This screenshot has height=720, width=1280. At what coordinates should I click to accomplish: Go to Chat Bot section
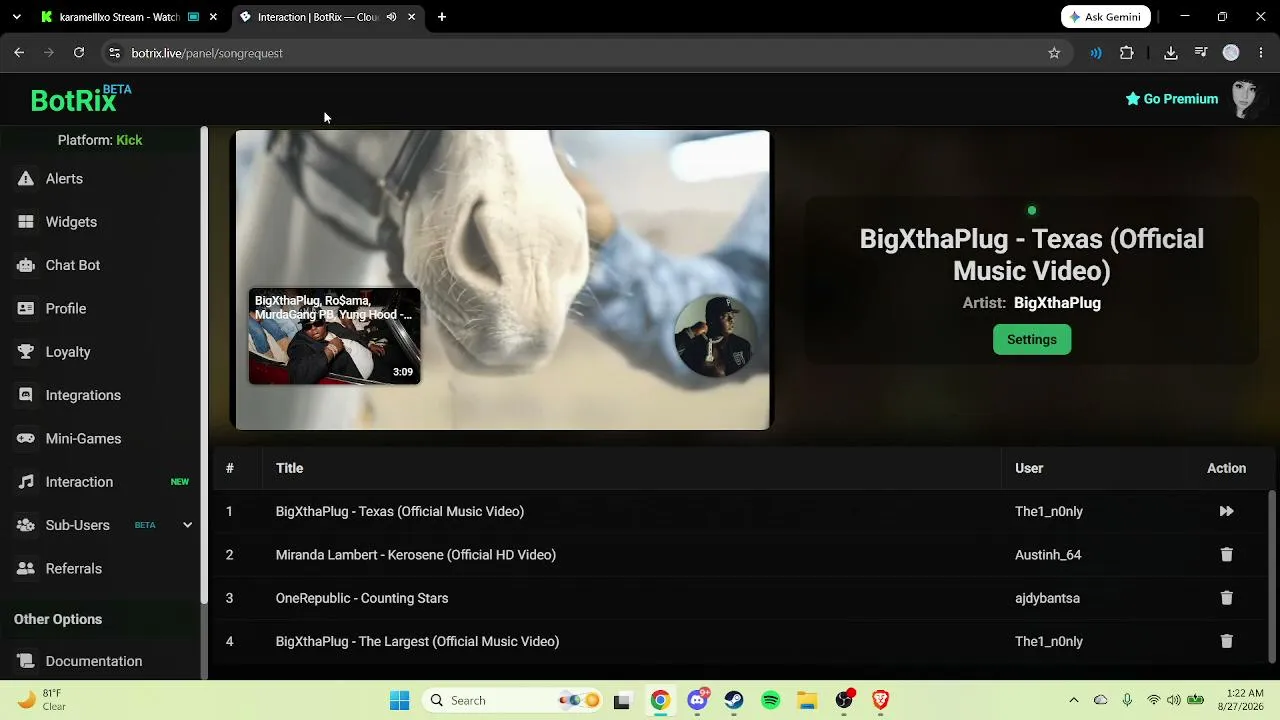73,265
